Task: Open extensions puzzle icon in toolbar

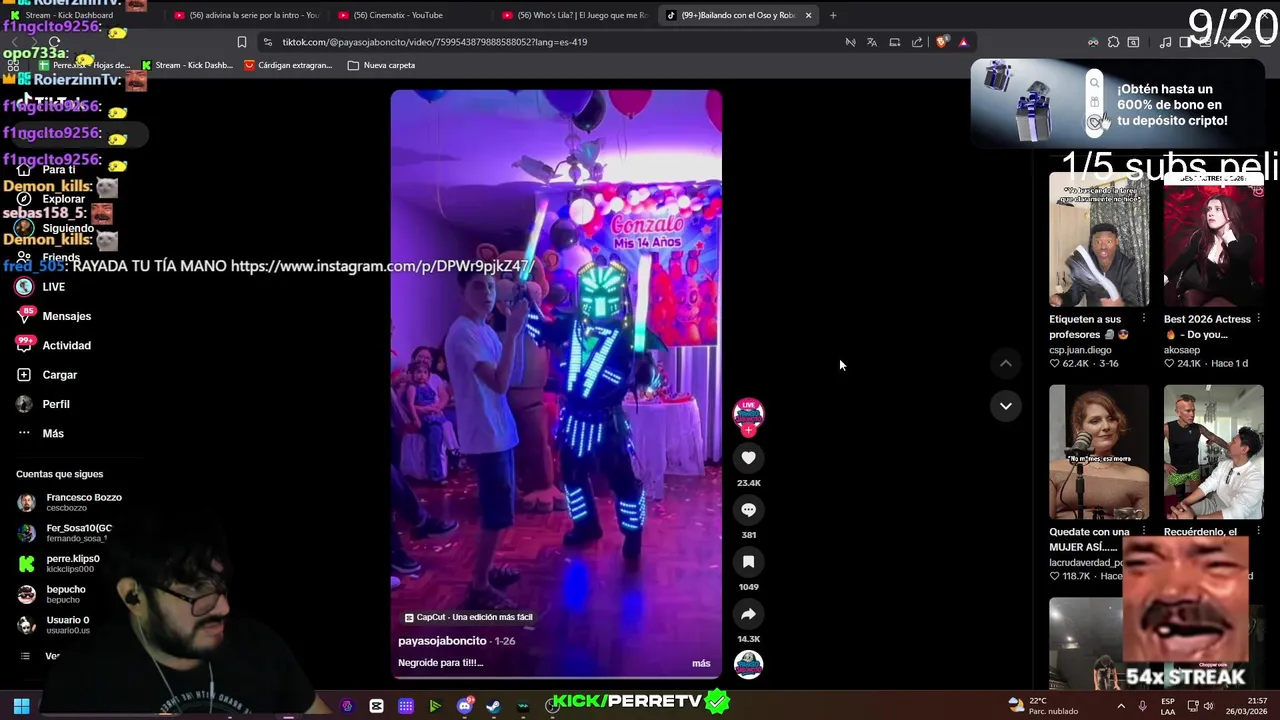Action: click(1113, 42)
